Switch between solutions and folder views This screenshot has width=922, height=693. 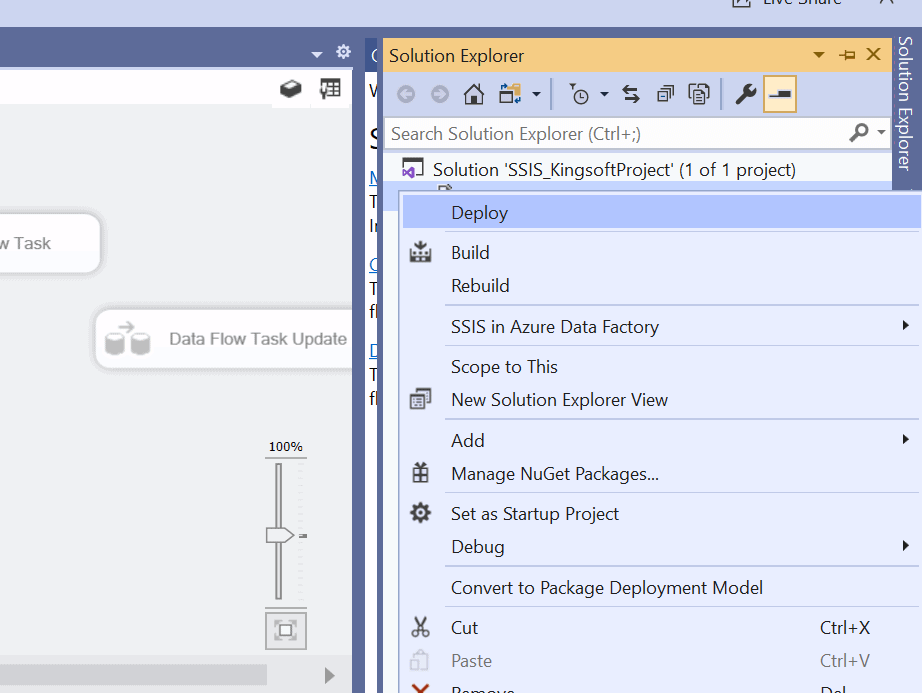510,94
